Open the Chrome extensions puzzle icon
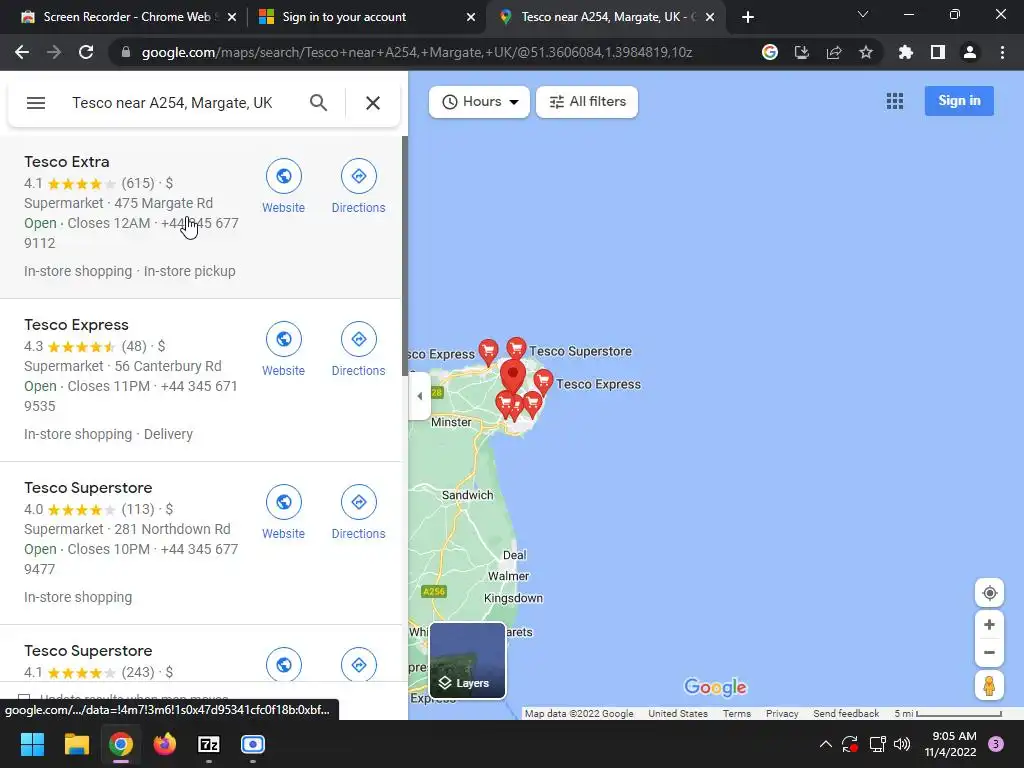Screen dimensions: 1024x768 pos(906,52)
